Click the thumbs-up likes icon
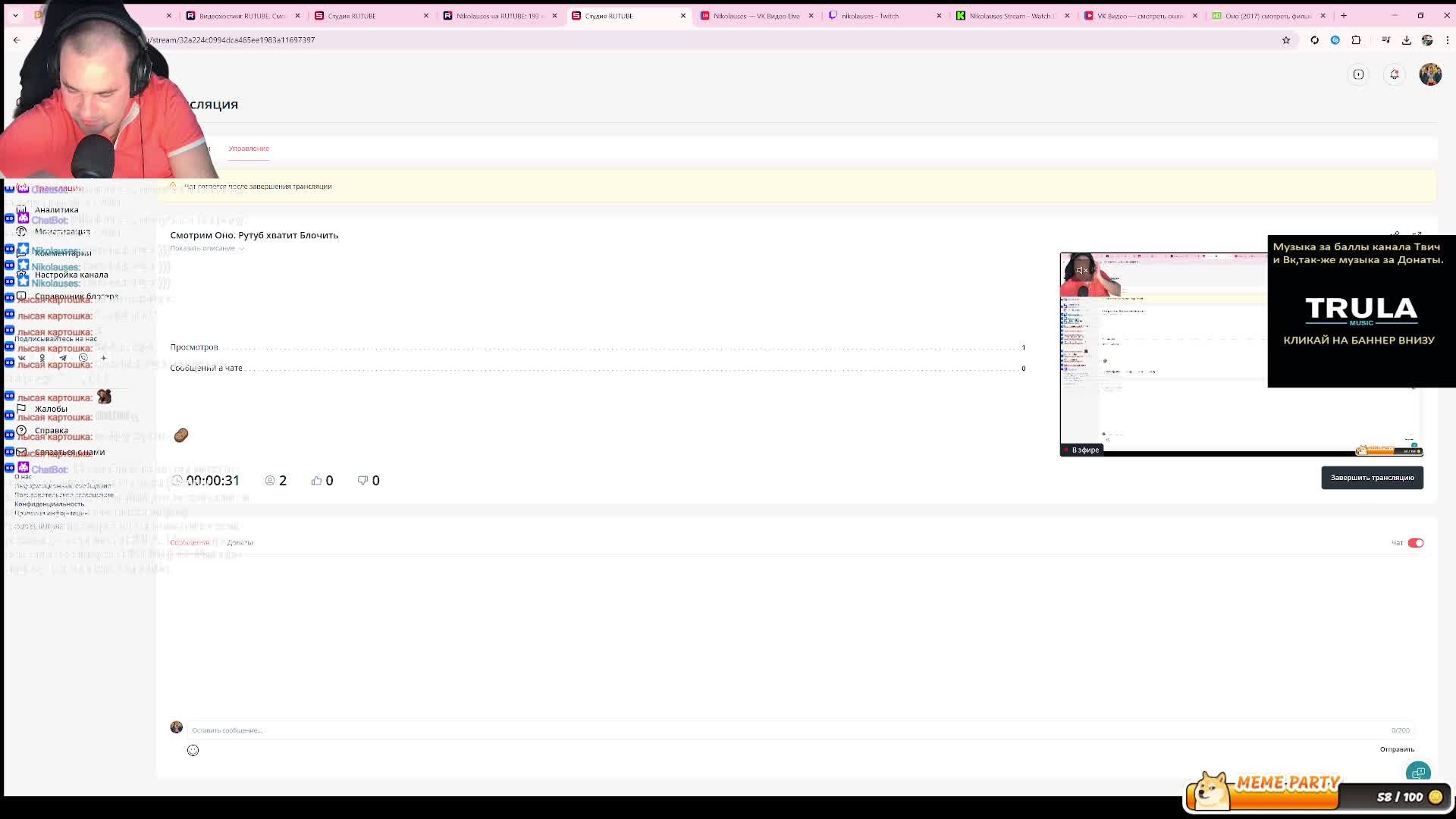This screenshot has width=1456, height=819. pyautogui.click(x=316, y=481)
